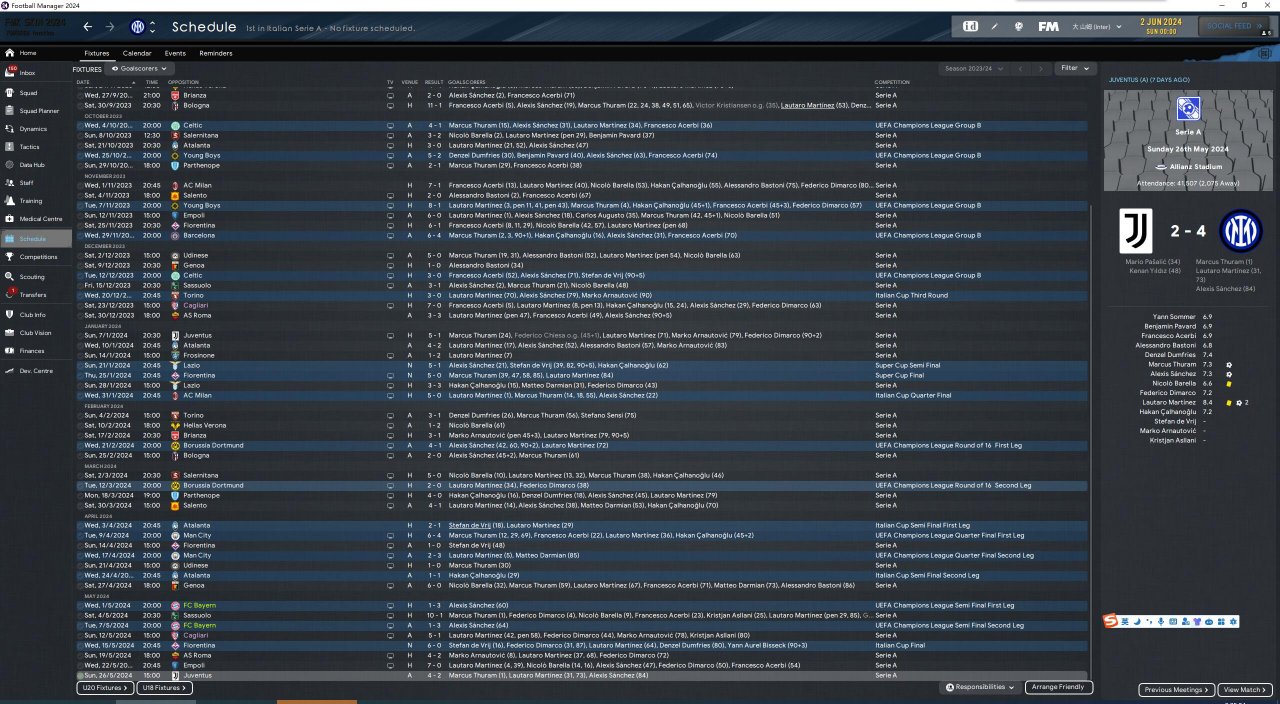Click the Serie A competition logo in match panel

(x=1188, y=108)
